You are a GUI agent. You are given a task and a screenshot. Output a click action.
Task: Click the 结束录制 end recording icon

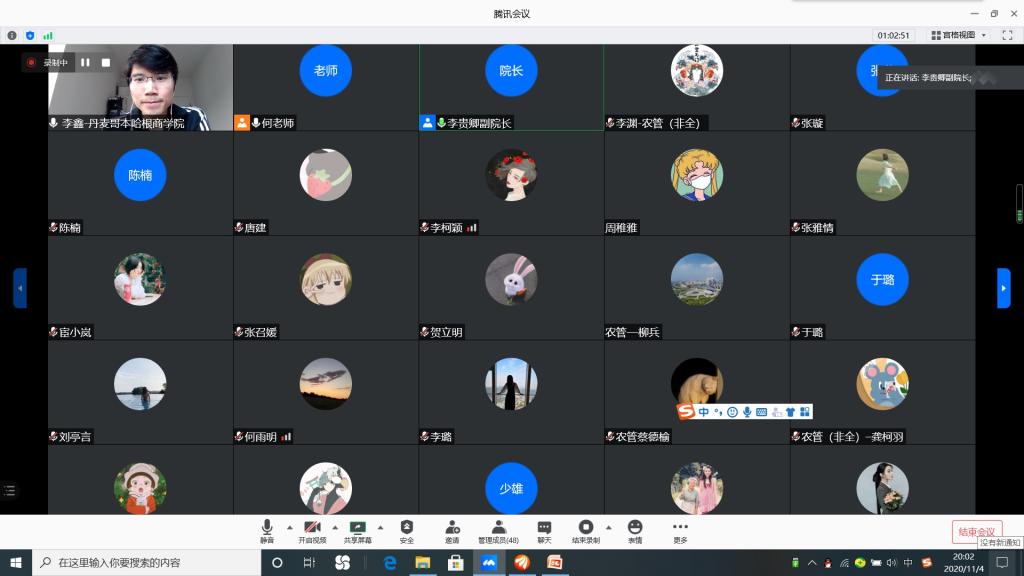[x=586, y=530]
